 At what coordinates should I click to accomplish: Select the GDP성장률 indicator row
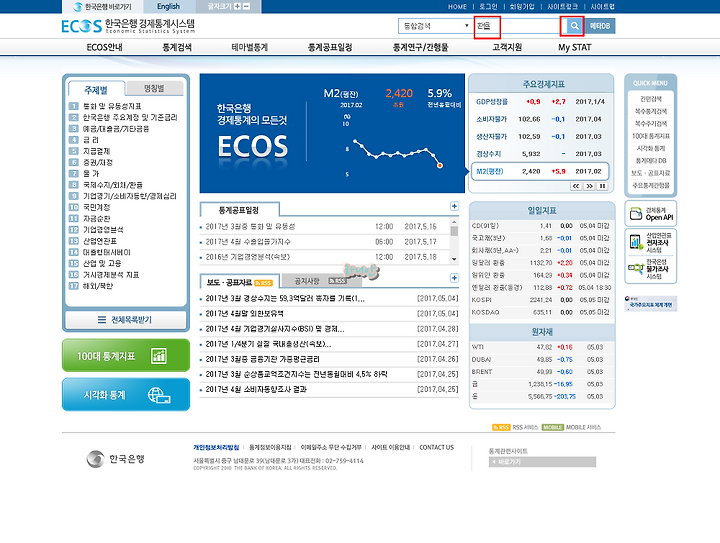point(540,101)
